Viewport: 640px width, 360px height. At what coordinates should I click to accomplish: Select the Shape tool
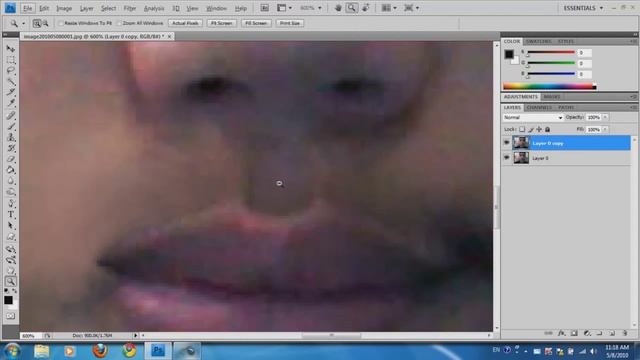coord(11,237)
